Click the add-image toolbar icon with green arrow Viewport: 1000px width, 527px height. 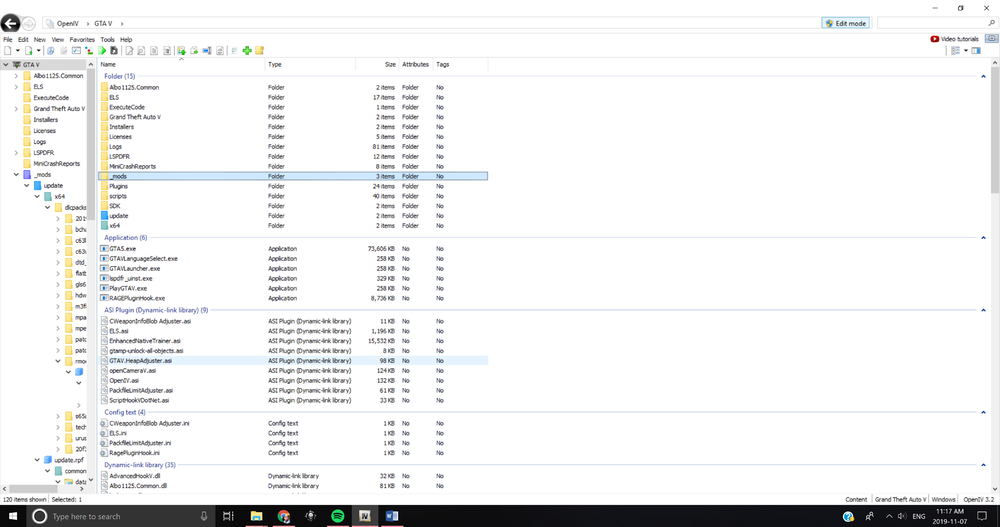[182, 50]
